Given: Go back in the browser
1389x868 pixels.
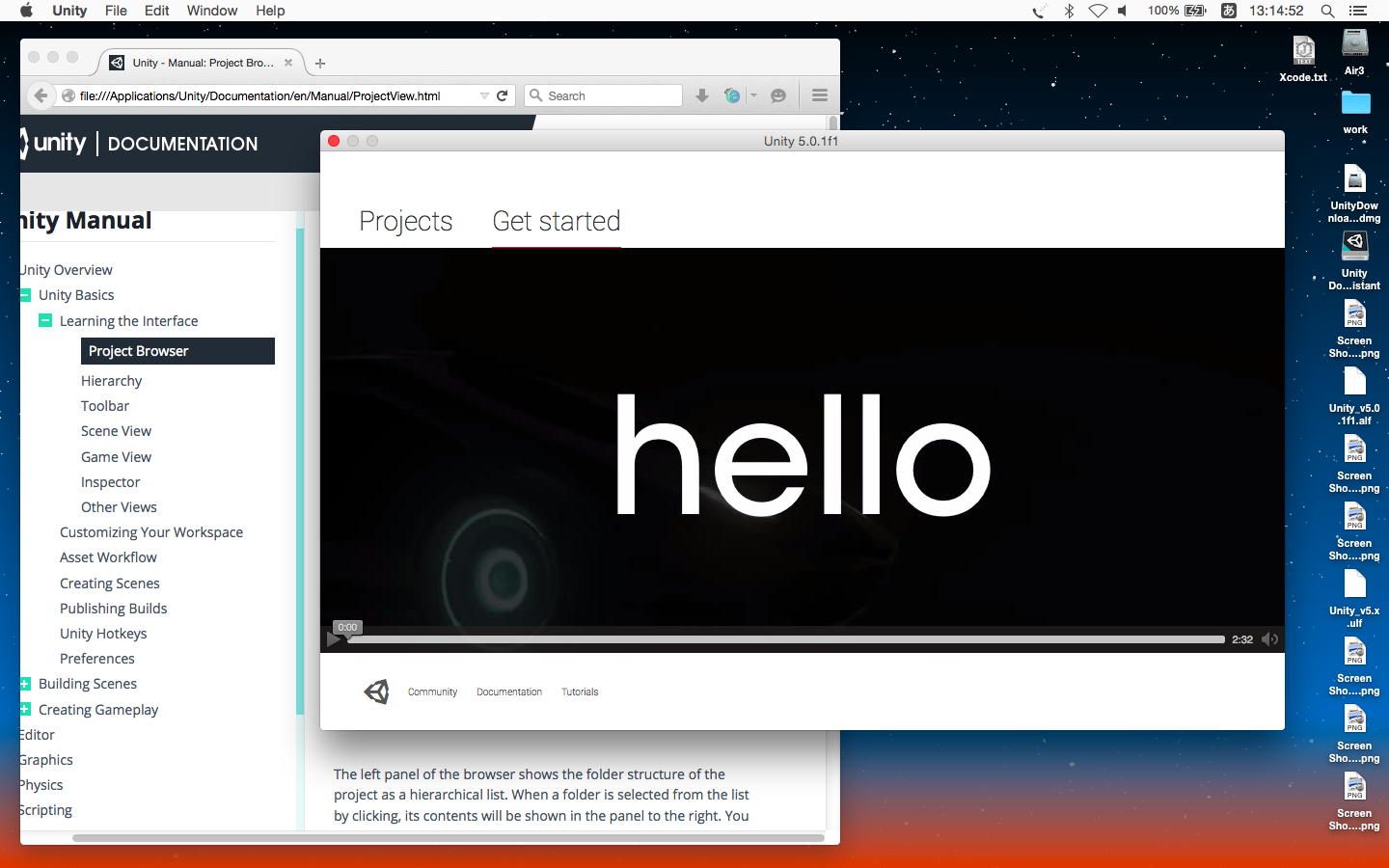Looking at the screenshot, I should (x=41, y=95).
